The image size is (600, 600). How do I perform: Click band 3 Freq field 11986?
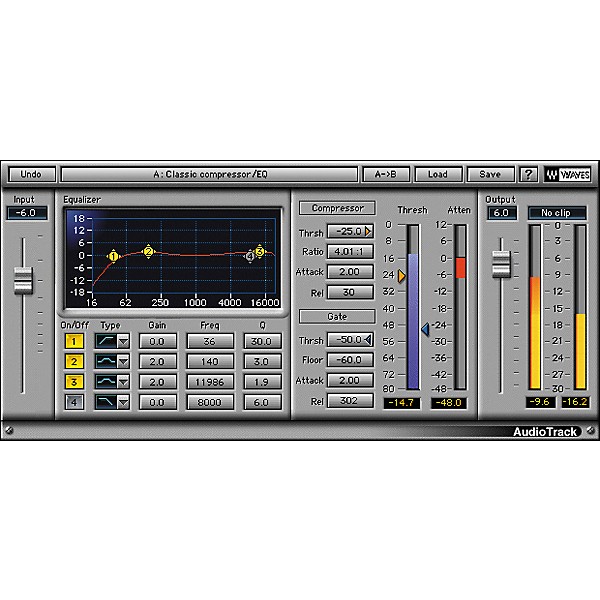point(210,382)
